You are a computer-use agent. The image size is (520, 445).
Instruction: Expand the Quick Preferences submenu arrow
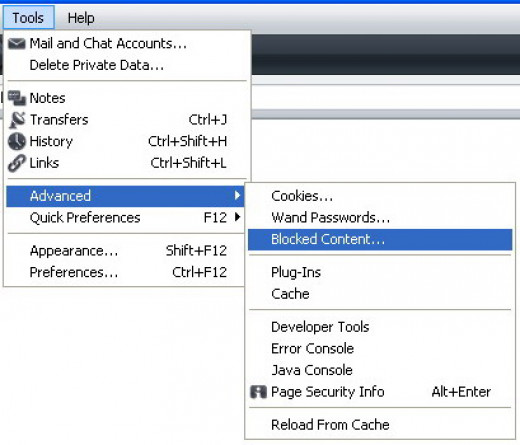click(237, 217)
